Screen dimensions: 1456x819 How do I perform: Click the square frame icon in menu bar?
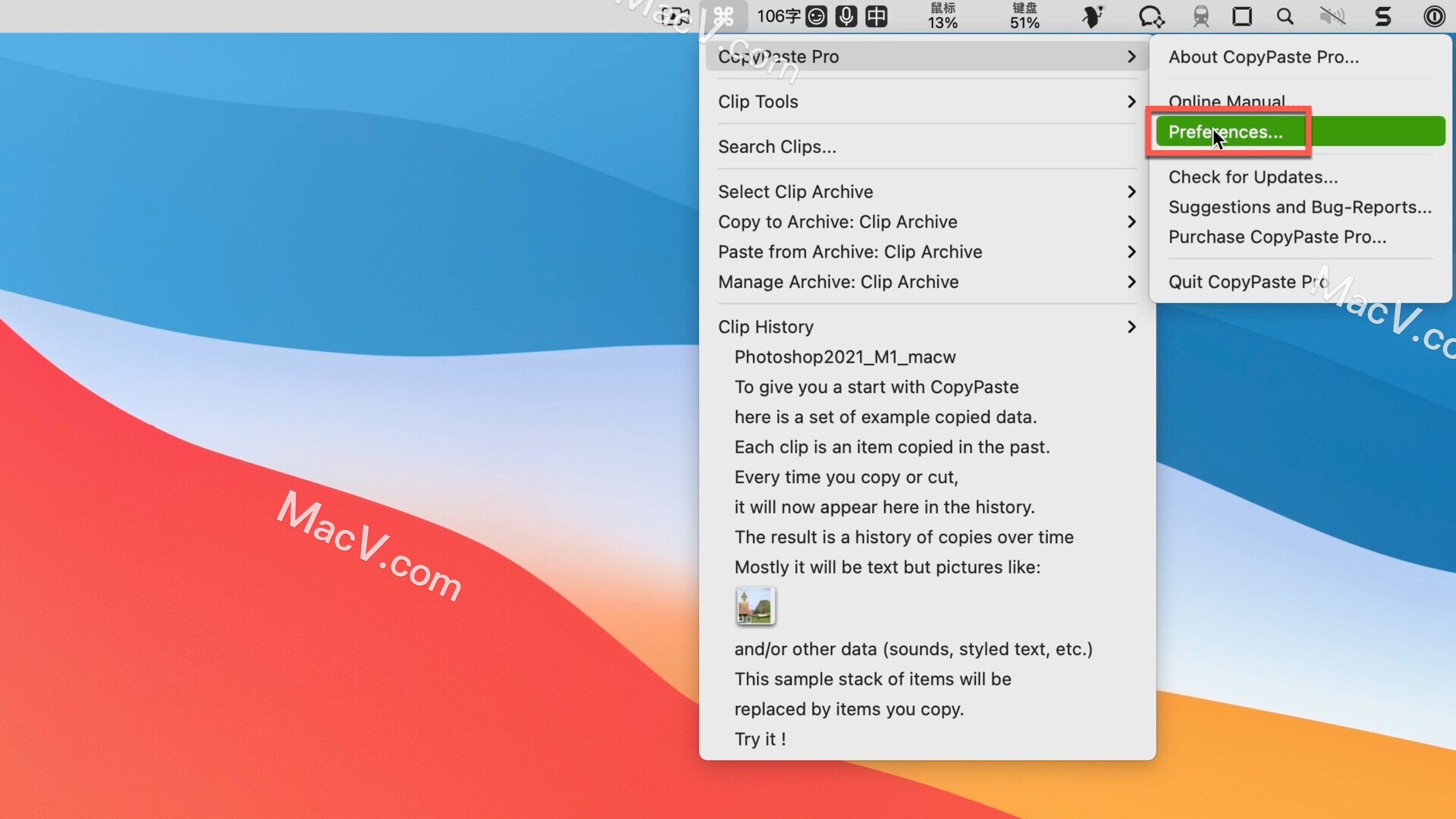(x=1242, y=16)
